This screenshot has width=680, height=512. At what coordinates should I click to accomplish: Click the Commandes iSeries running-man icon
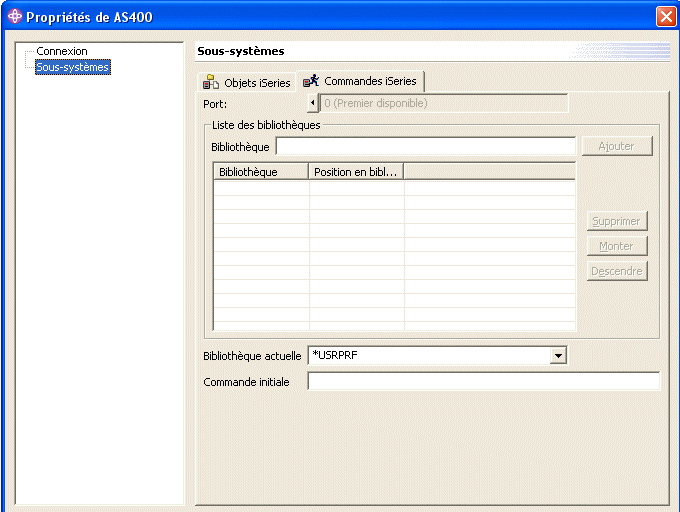coord(311,81)
